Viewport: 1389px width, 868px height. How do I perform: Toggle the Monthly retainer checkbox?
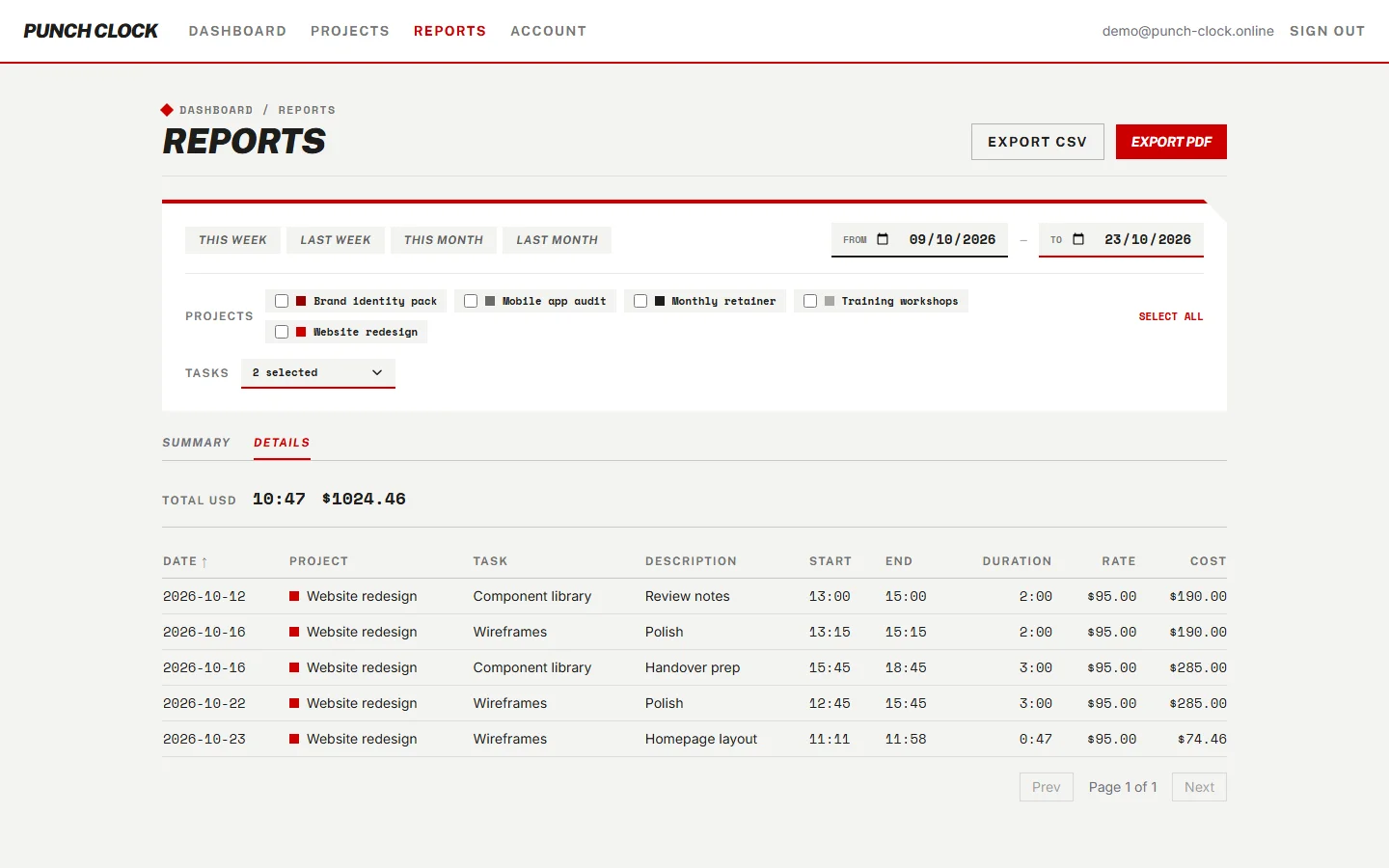tap(640, 301)
